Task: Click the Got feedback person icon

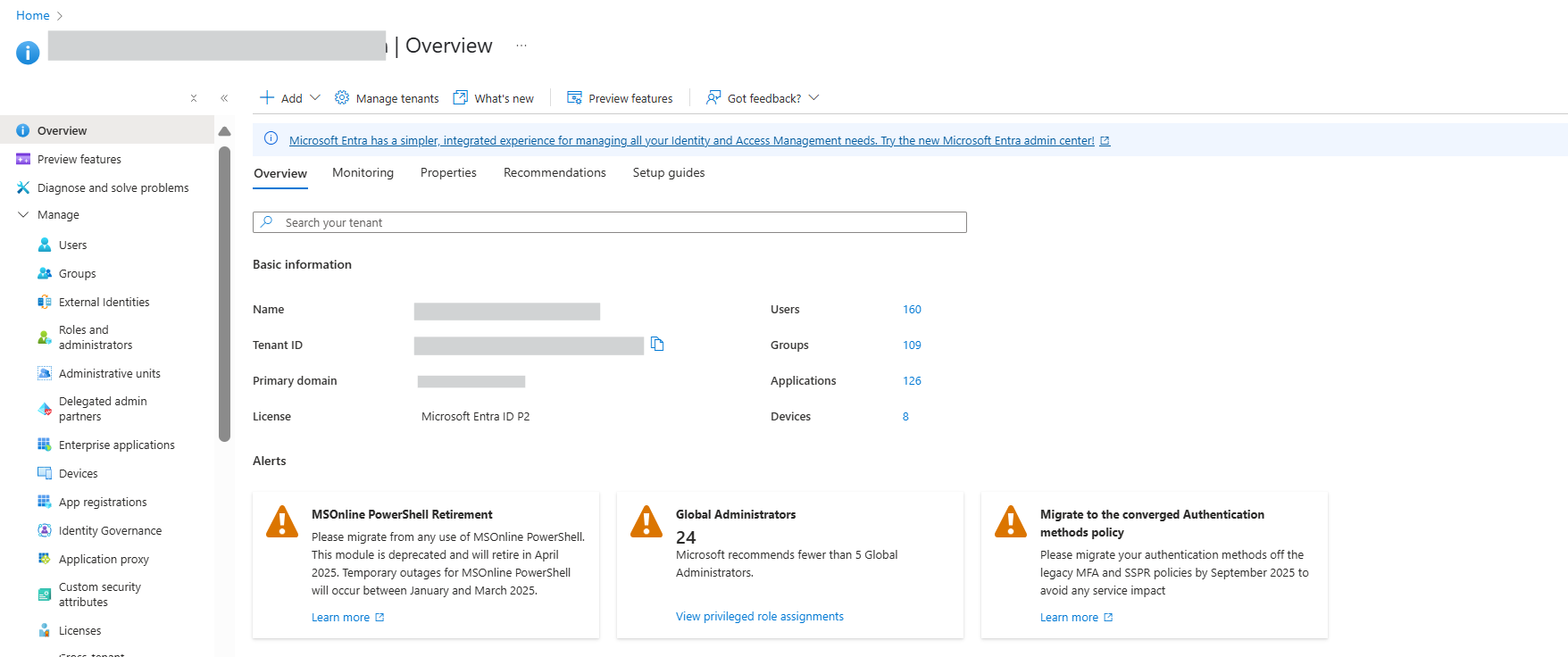Action: [713, 97]
